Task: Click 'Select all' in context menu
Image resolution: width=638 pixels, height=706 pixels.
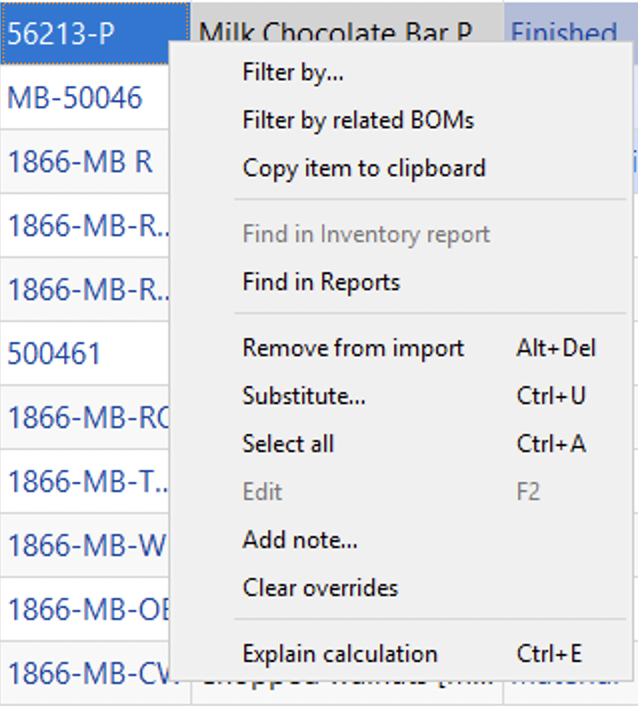Action: click(288, 444)
